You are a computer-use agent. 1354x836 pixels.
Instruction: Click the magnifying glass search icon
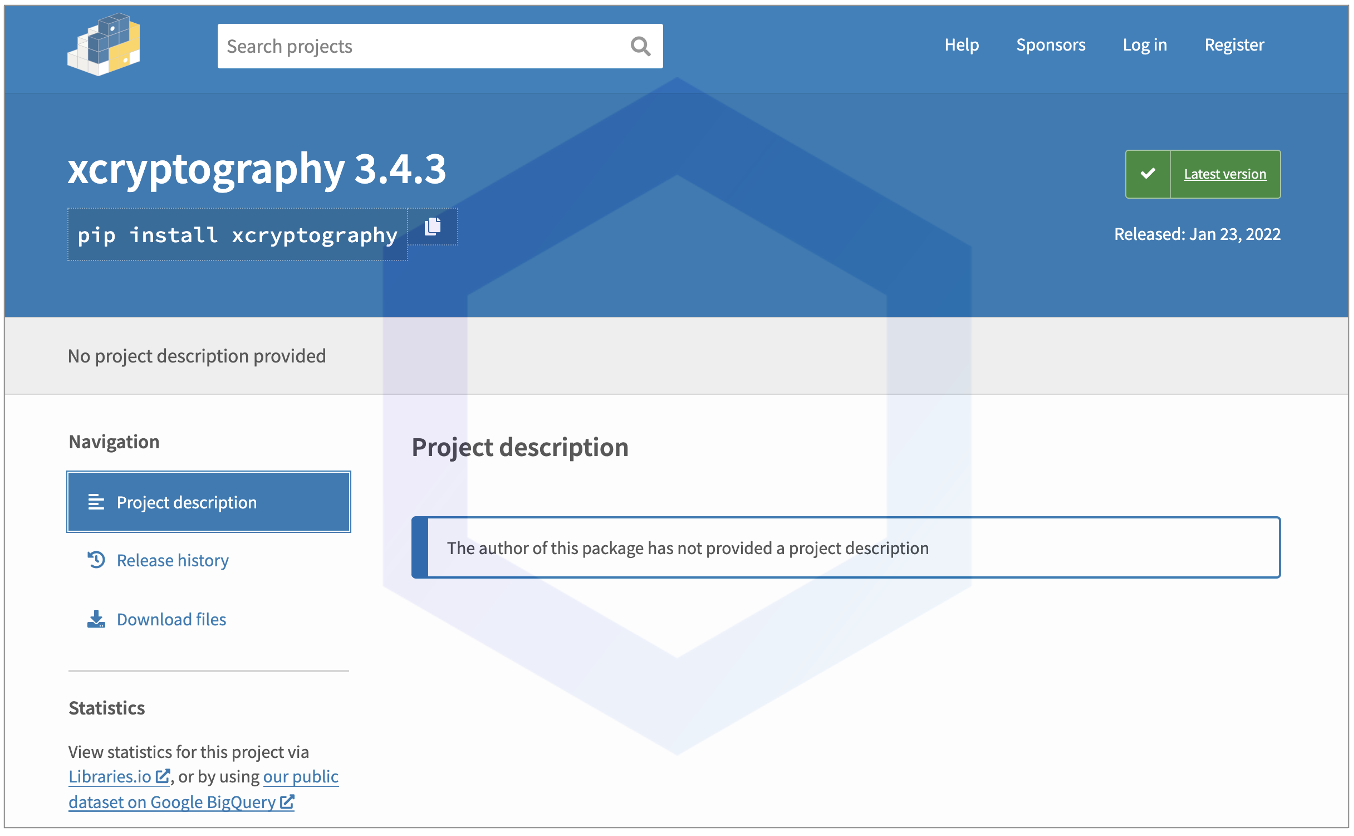click(x=640, y=46)
